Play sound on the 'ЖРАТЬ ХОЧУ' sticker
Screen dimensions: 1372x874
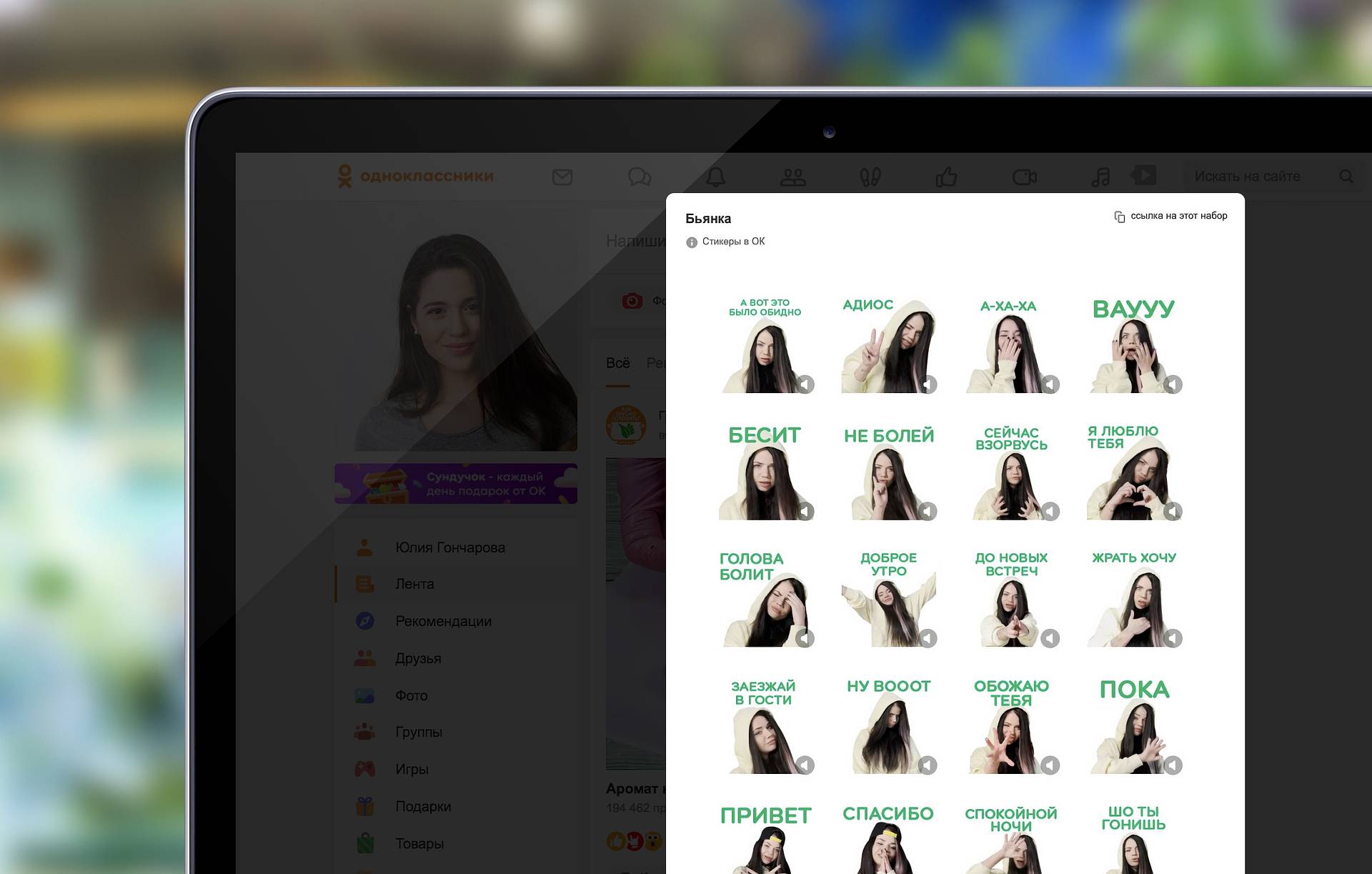coord(1173,638)
